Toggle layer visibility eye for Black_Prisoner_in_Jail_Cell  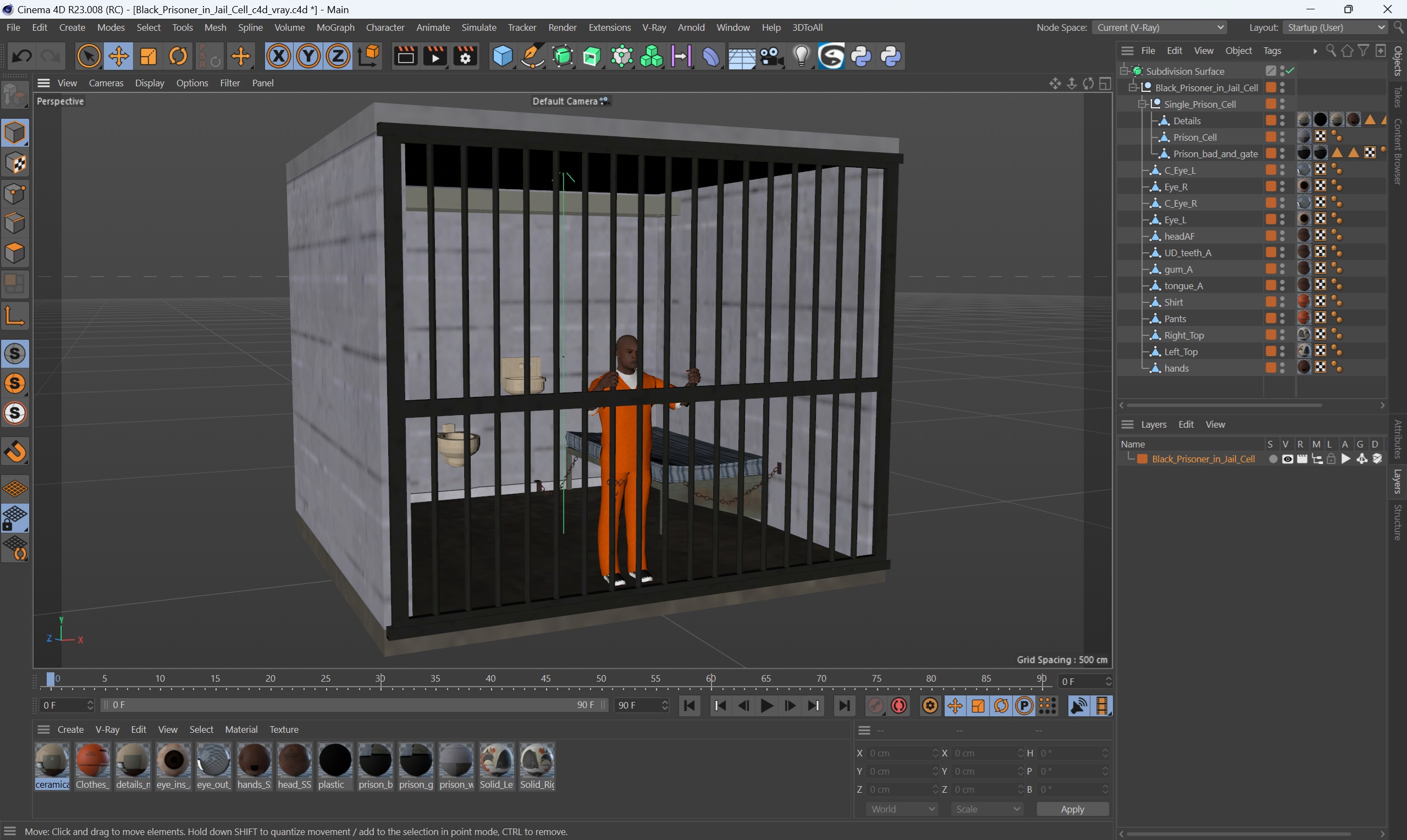coord(1287,459)
